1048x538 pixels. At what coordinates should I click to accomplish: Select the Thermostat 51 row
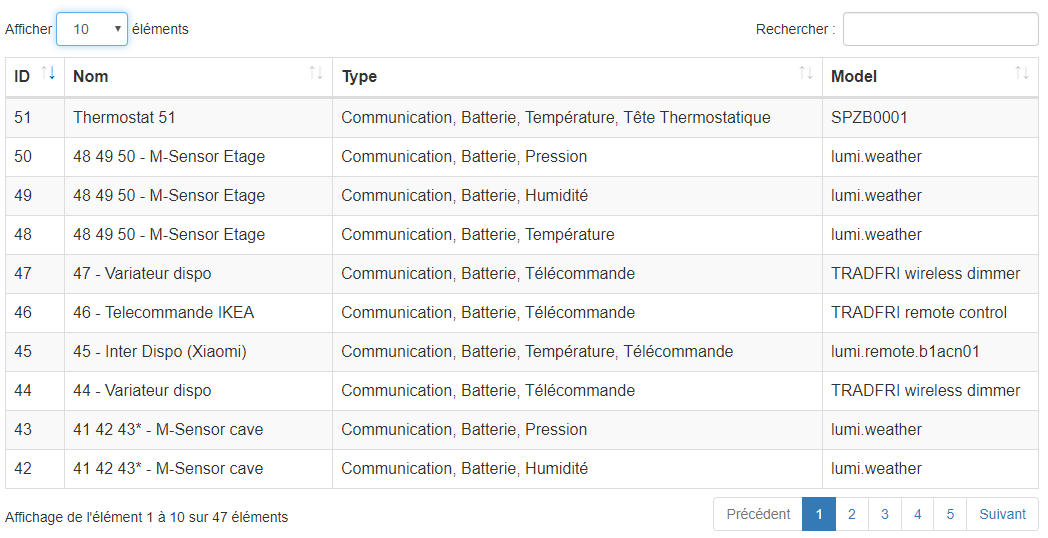124,117
